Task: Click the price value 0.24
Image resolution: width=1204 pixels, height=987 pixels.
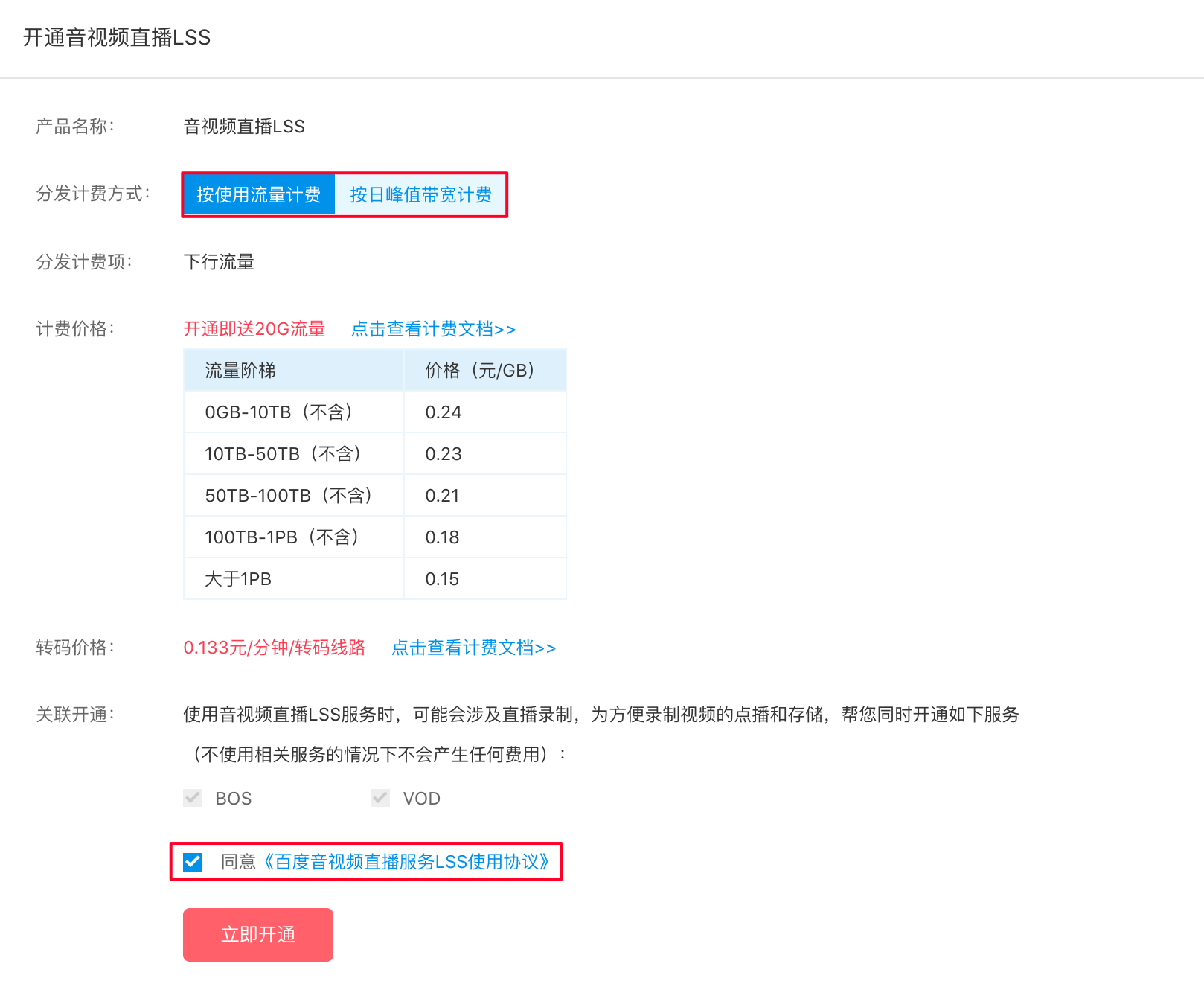Action: (444, 412)
